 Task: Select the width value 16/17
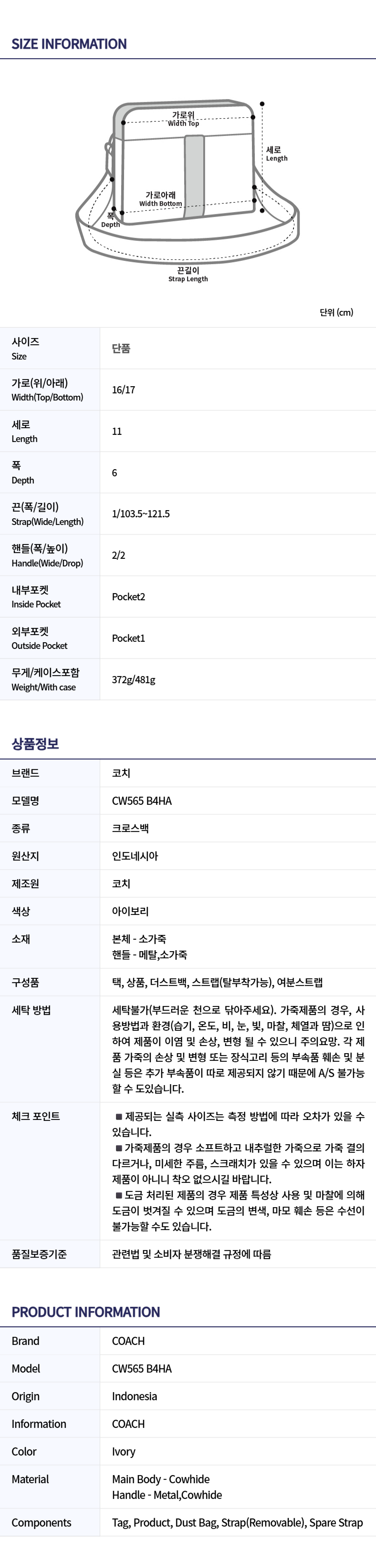coord(124,389)
